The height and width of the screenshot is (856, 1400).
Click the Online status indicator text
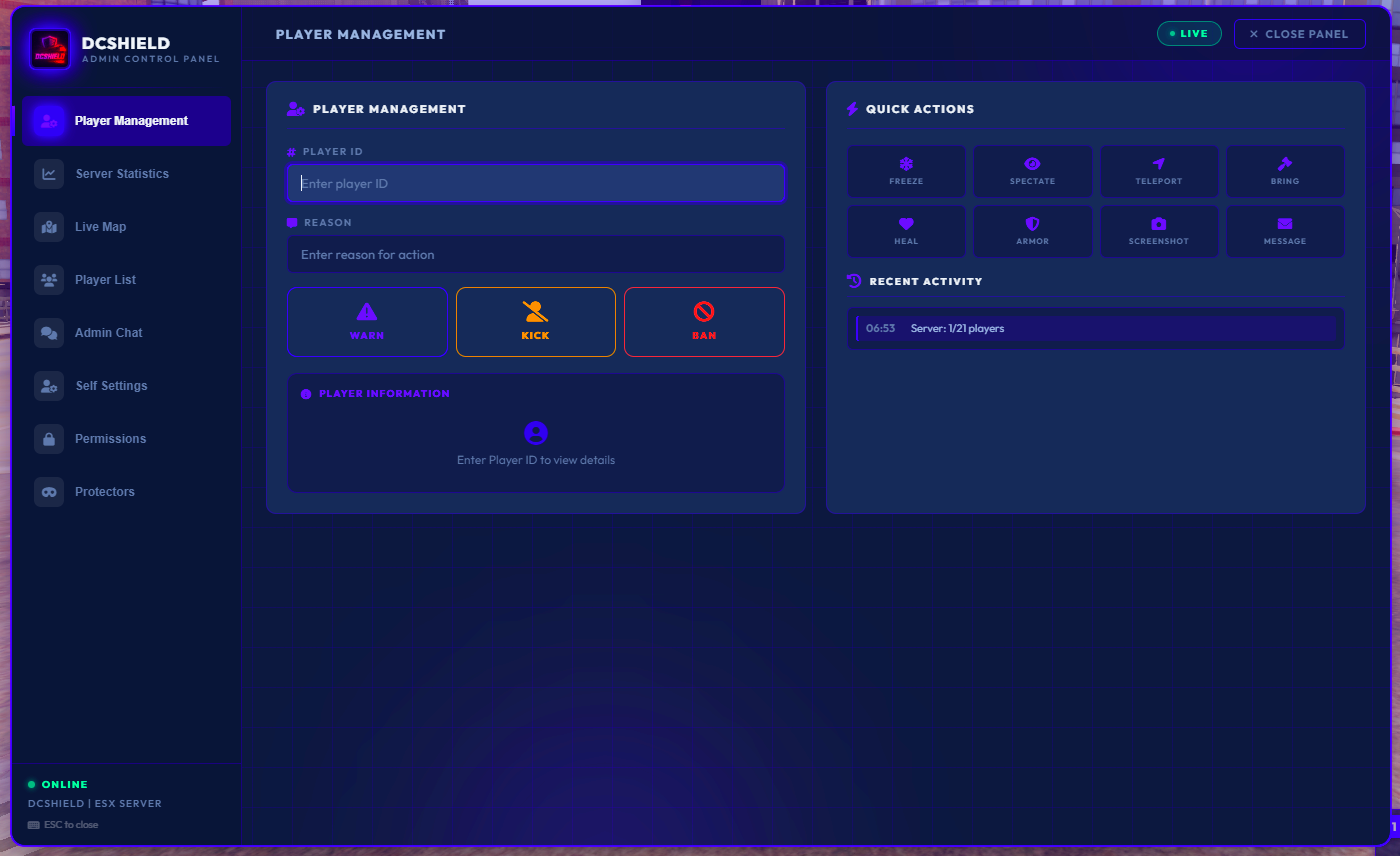[x=64, y=785]
